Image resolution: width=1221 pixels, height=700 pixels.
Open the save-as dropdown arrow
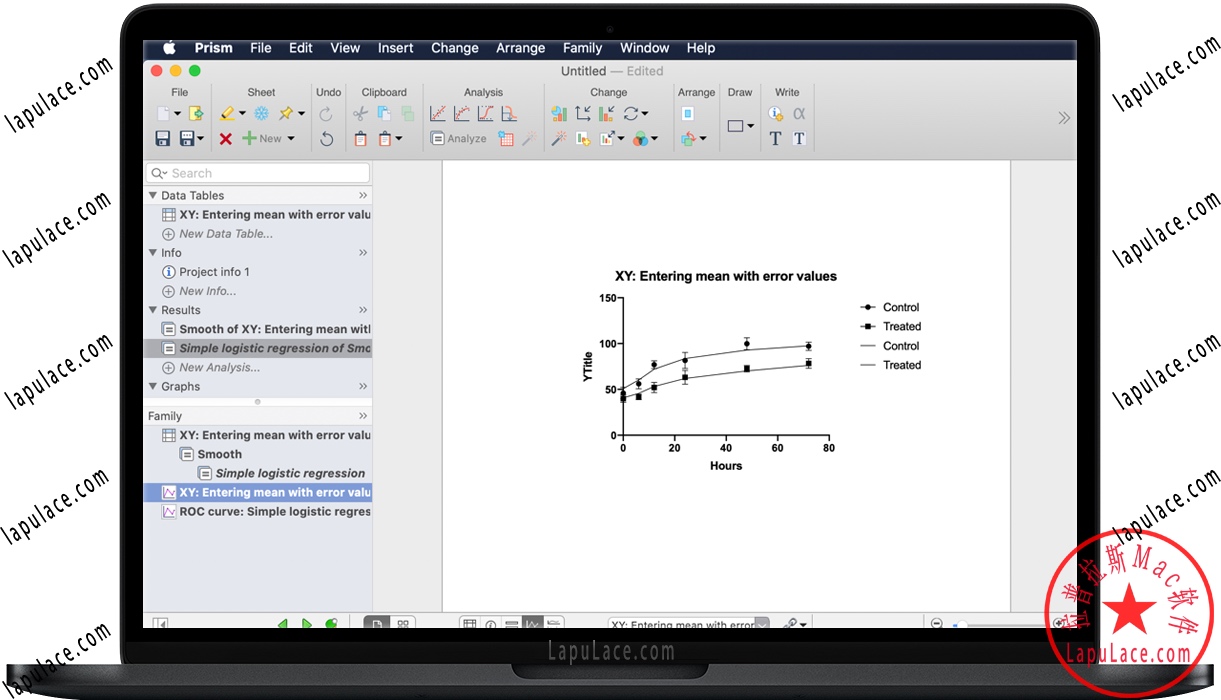click(200, 139)
